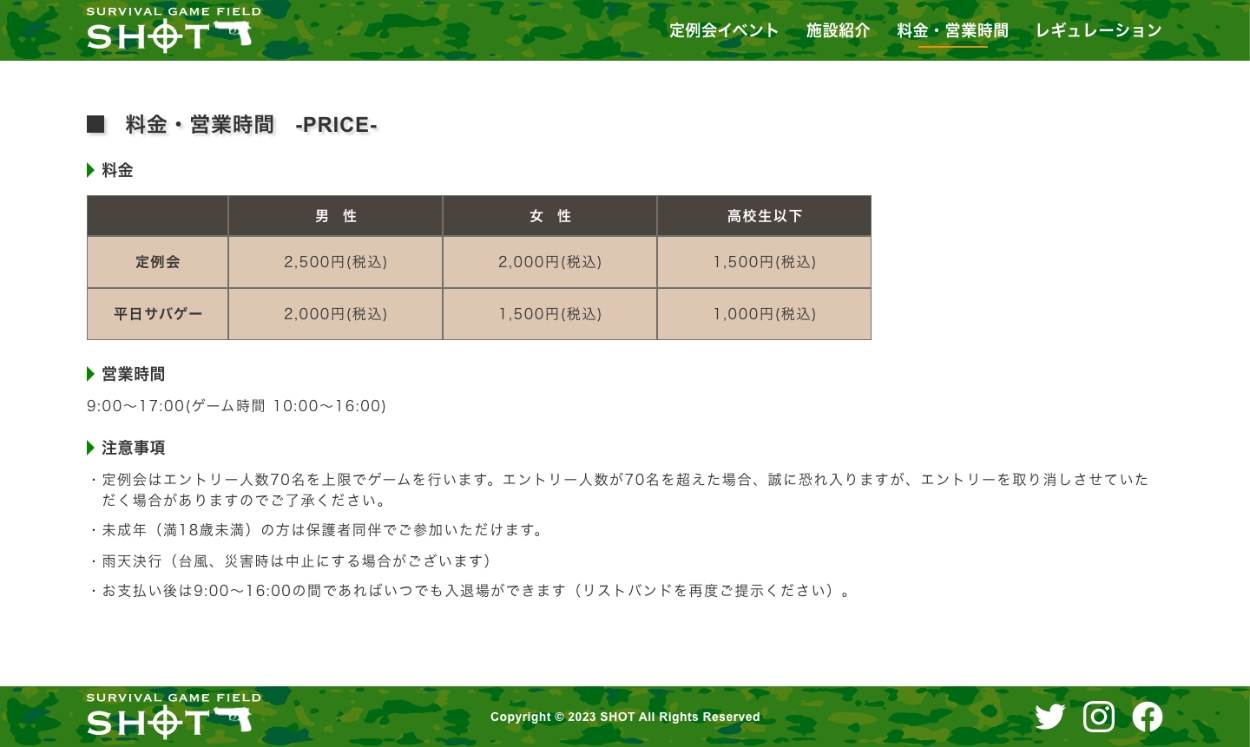Click the black square before the PRICE title

[x=96, y=124]
